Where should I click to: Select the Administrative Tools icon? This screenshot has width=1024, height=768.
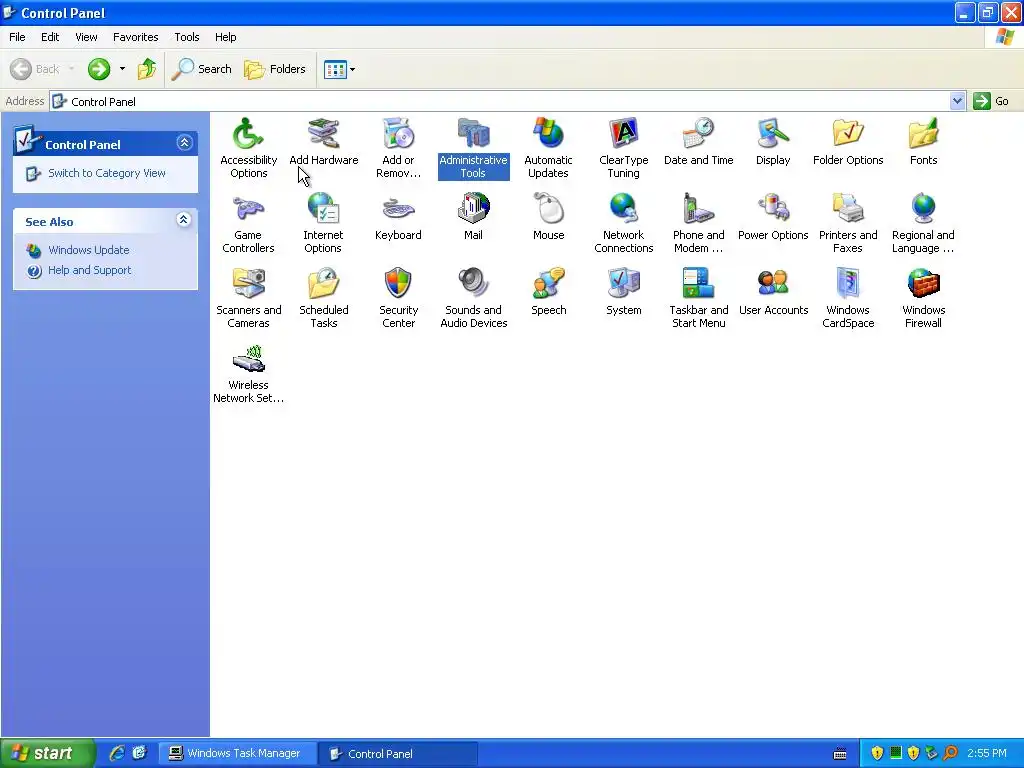(x=473, y=134)
